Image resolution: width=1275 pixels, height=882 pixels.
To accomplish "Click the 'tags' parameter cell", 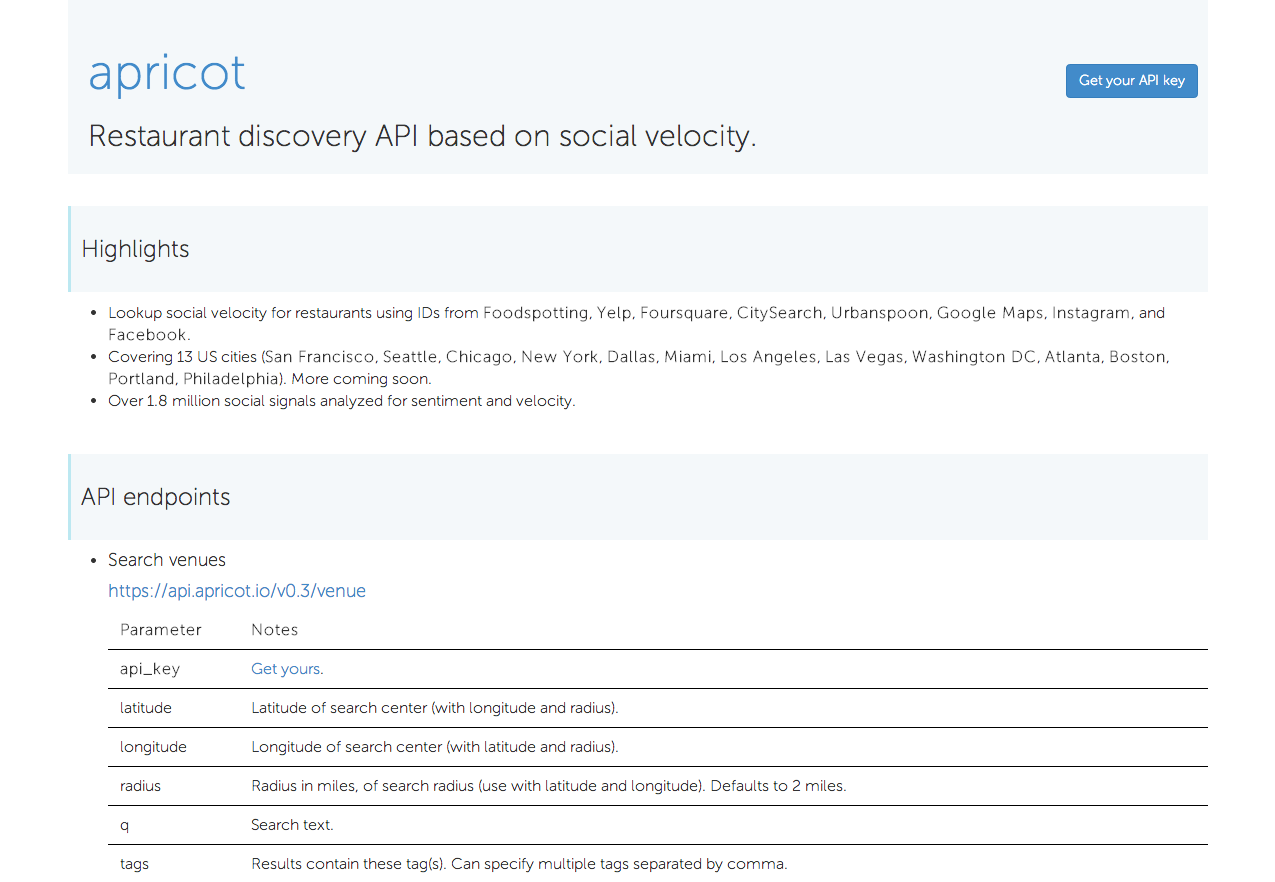I will (134, 864).
